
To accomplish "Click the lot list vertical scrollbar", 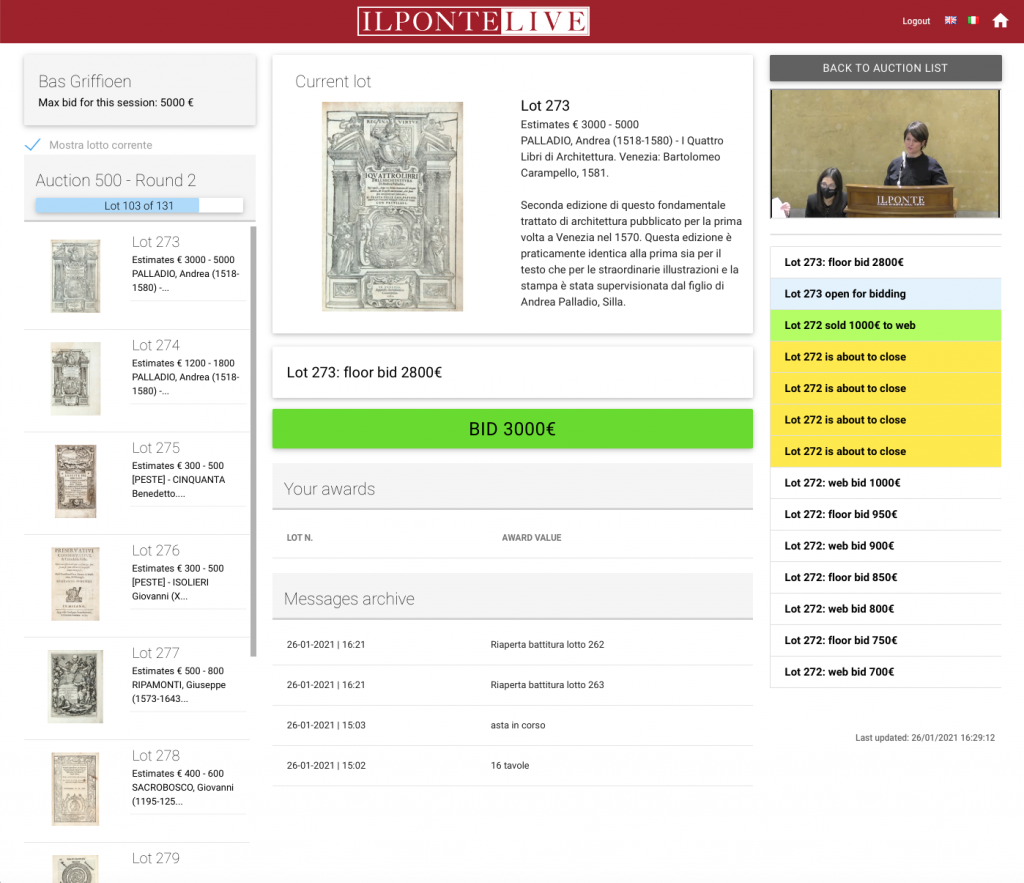I will tap(253, 441).
